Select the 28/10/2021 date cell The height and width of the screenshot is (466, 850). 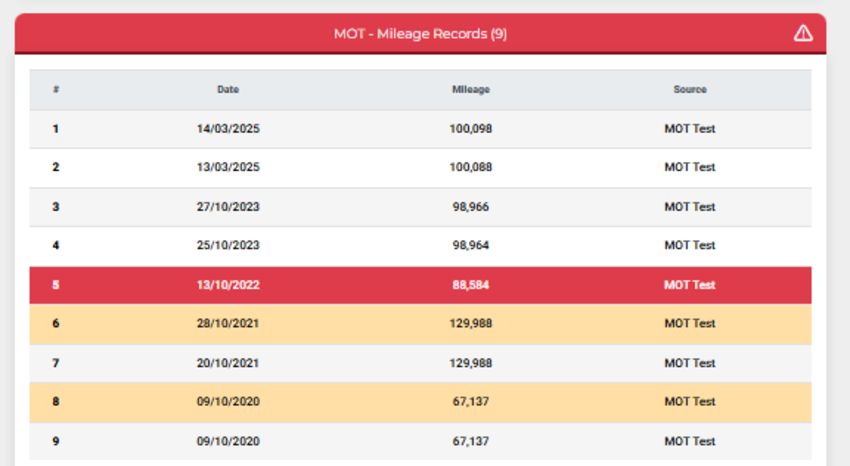pos(228,323)
